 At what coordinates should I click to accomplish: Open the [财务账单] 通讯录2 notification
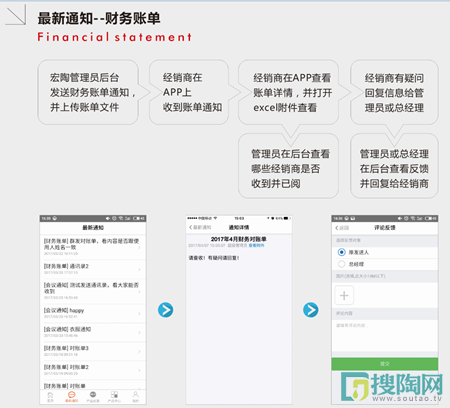(x=93, y=269)
